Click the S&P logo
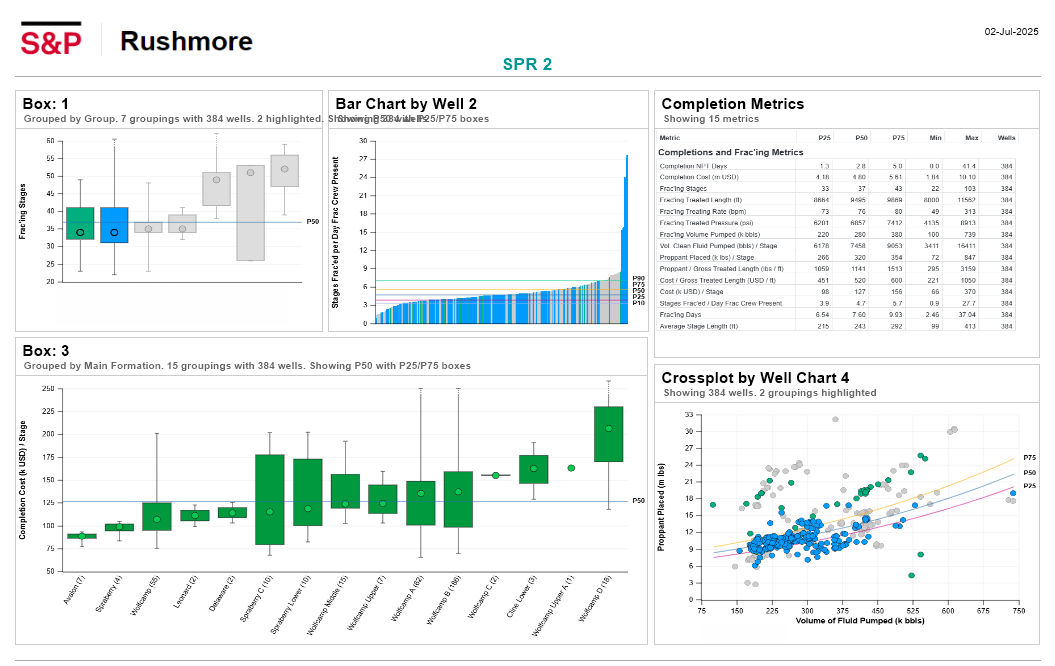Screen dimensions: 1055x666 (x=50, y=40)
